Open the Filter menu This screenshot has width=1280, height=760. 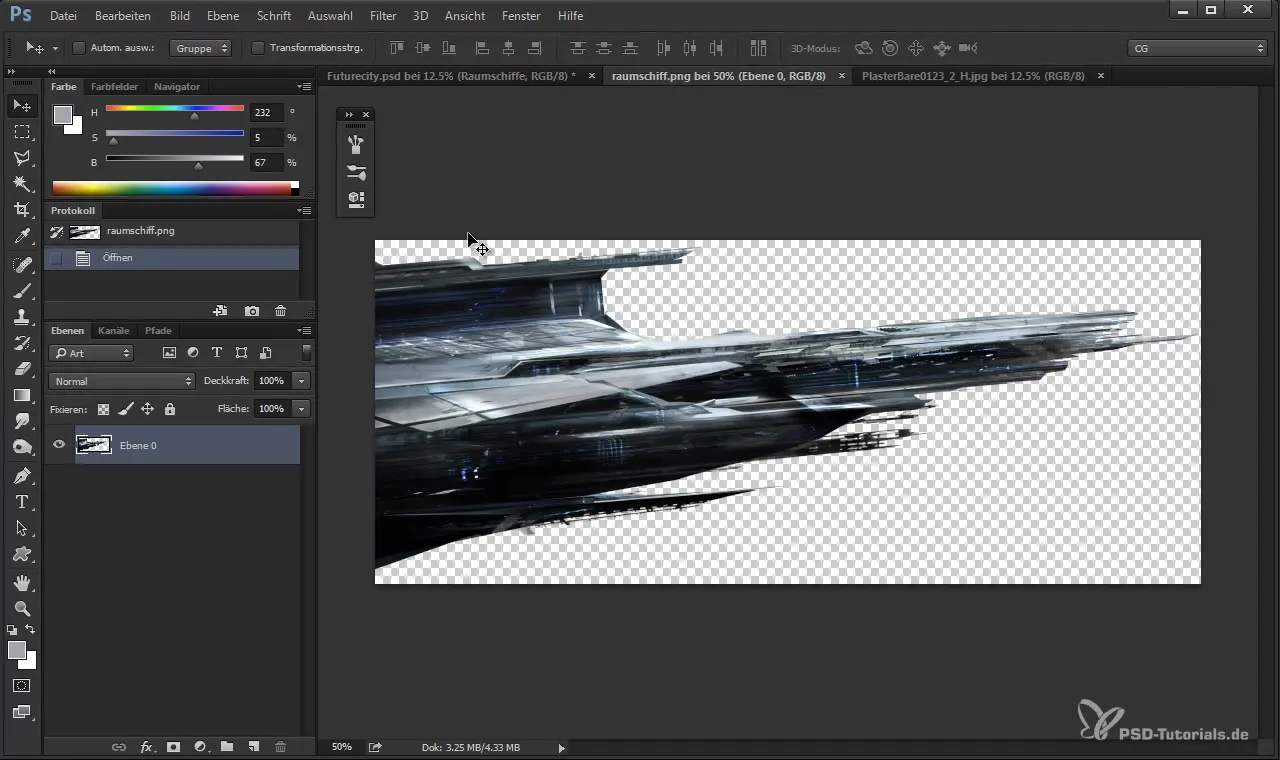click(x=383, y=16)
